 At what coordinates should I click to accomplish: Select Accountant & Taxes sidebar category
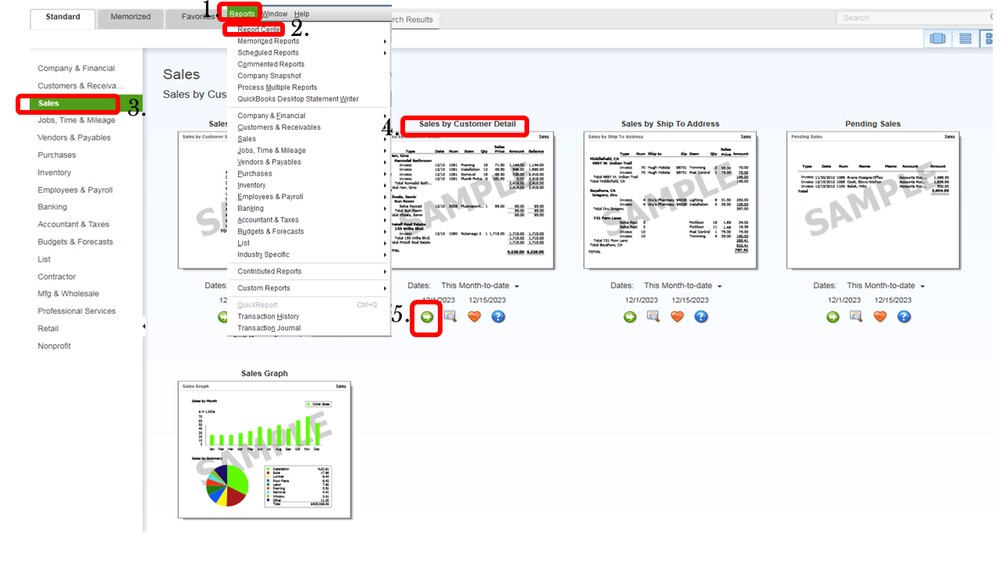73,224
